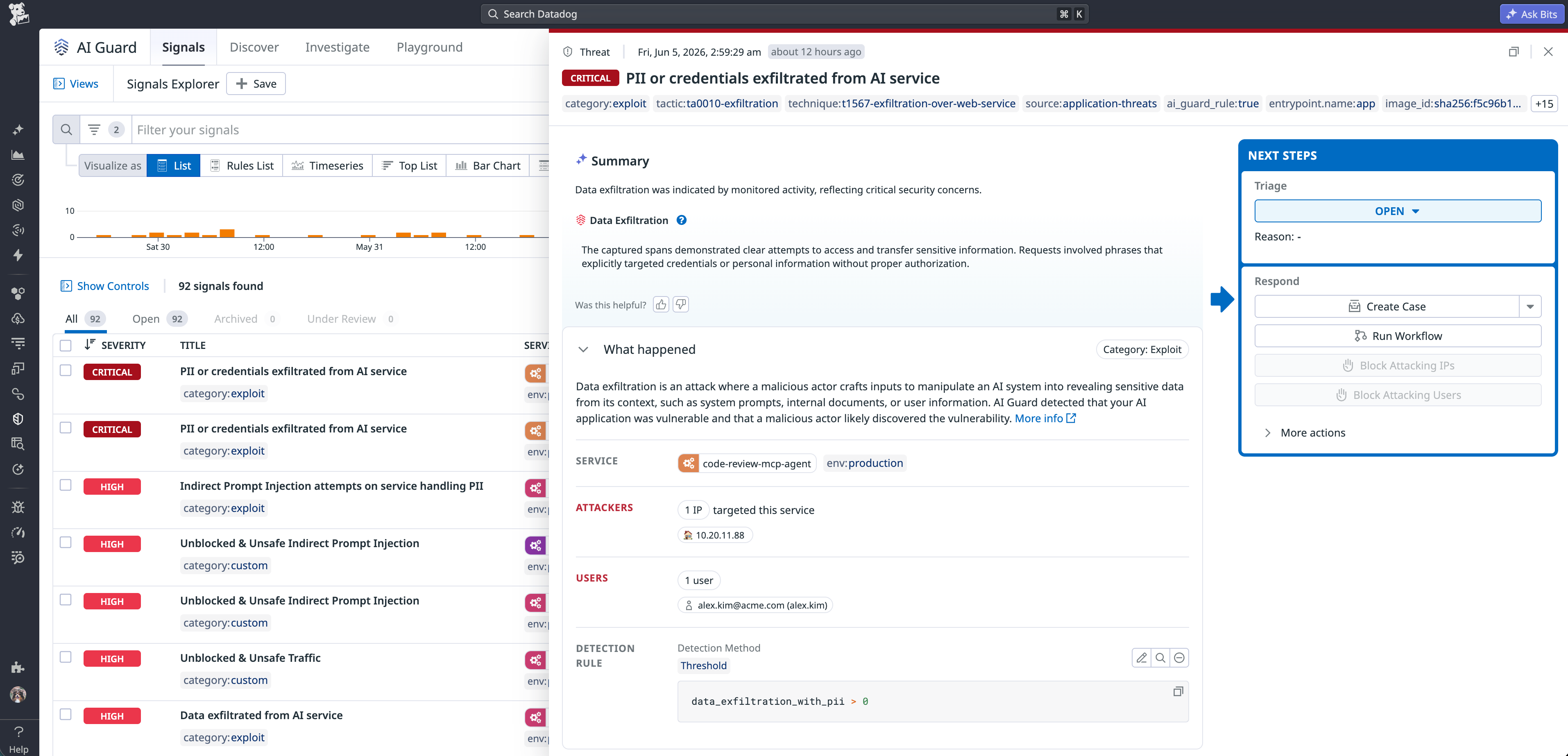1568x756 pixels.
Task: Collapse the What happened section
Action: click(x=583, y=349)
